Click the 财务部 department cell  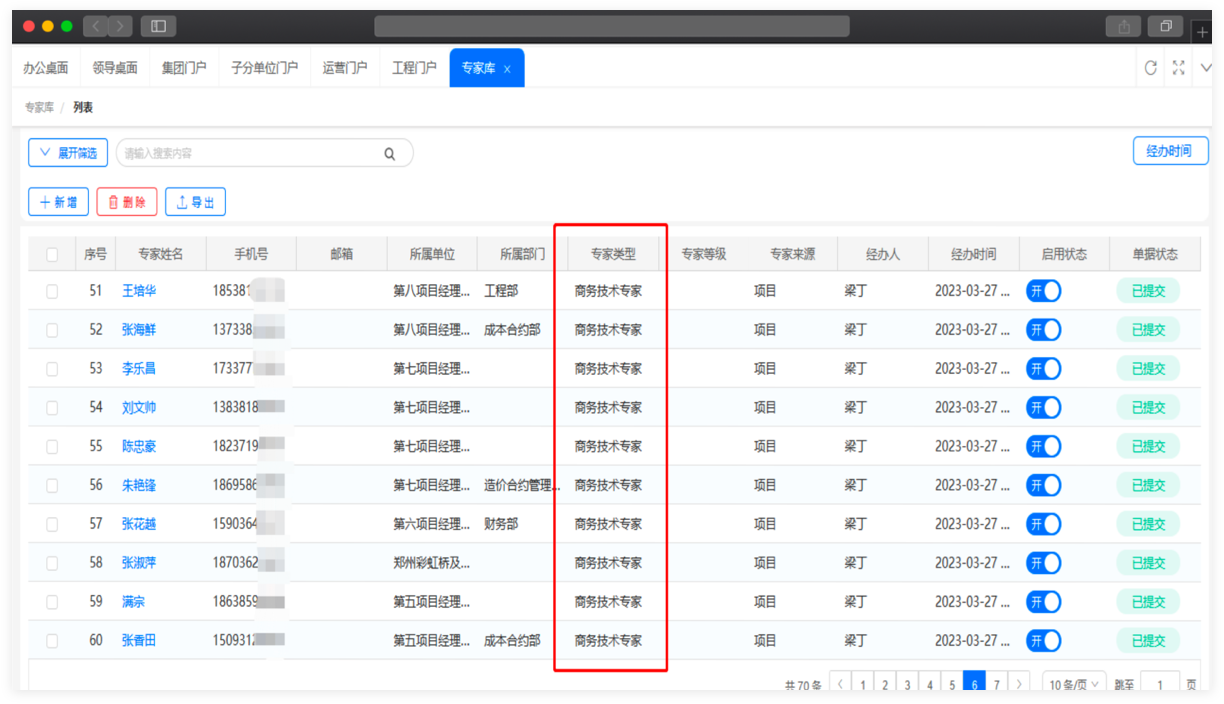(501, 524)
